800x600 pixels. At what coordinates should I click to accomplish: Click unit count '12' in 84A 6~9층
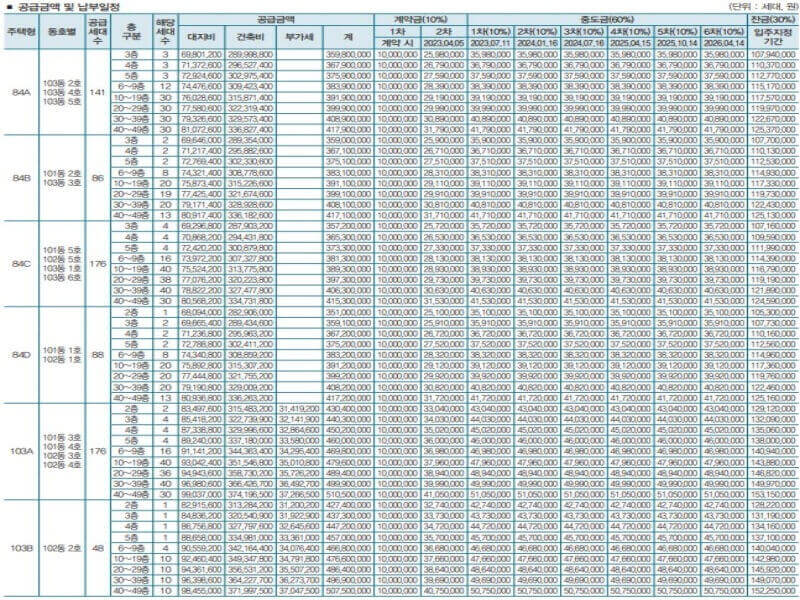tap(165, 87)
